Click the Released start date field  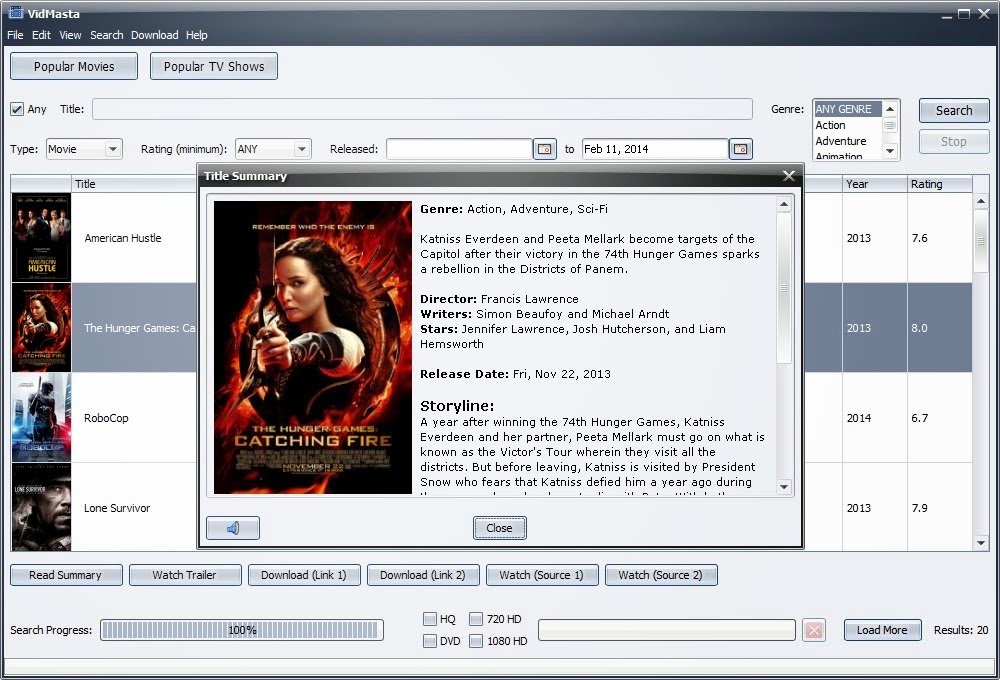[459, 149]
